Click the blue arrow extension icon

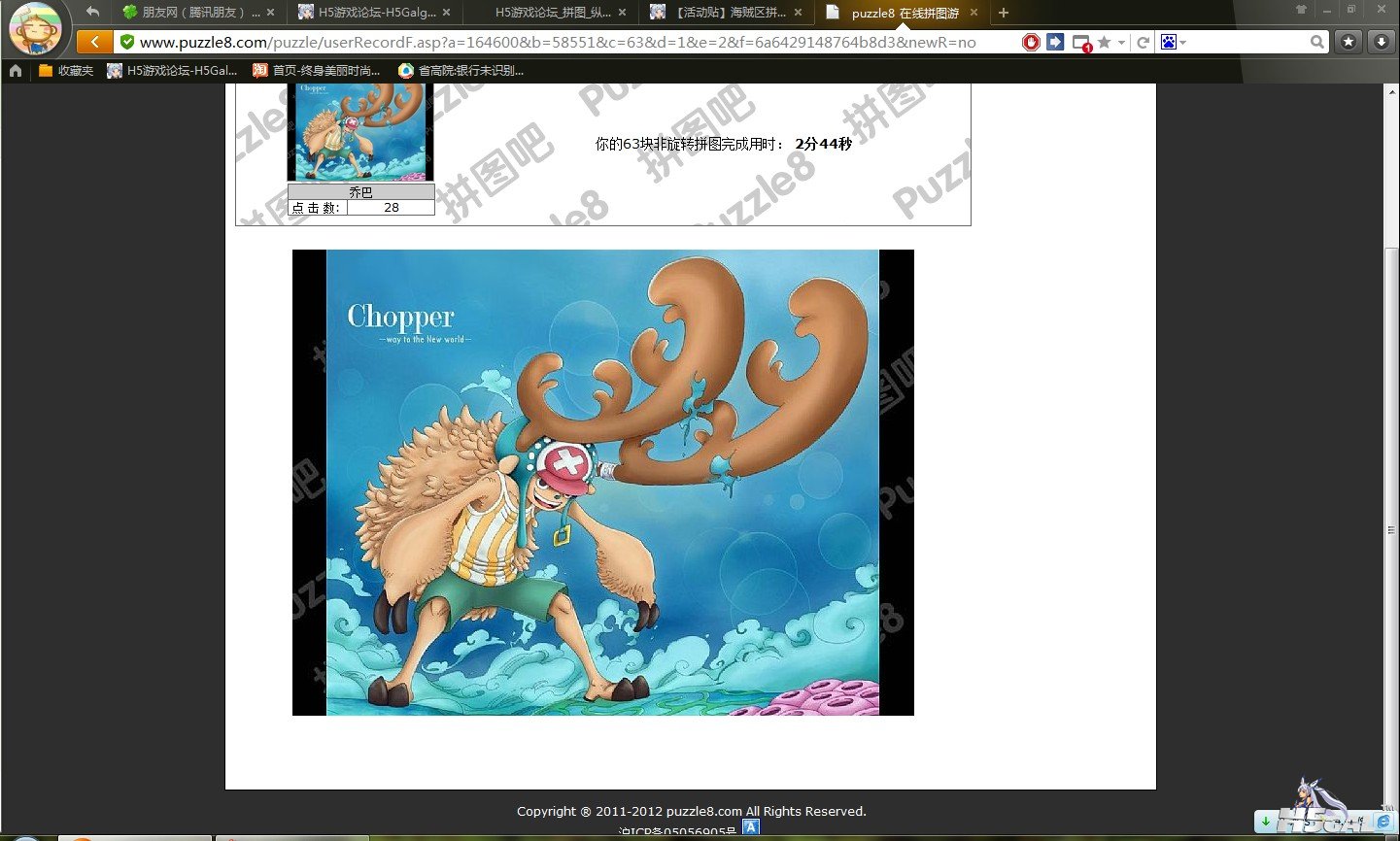tap(1055, 42)
